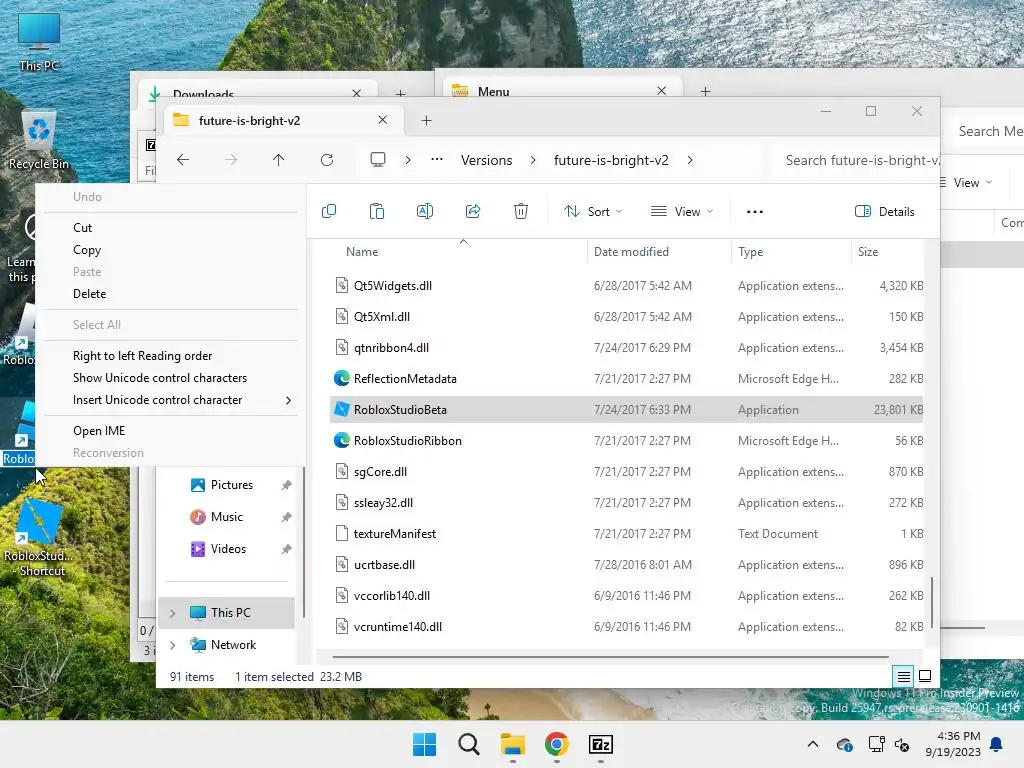Go up one folder level
The width and height of the screenshot is (1024, 768).
pos(278,160)
